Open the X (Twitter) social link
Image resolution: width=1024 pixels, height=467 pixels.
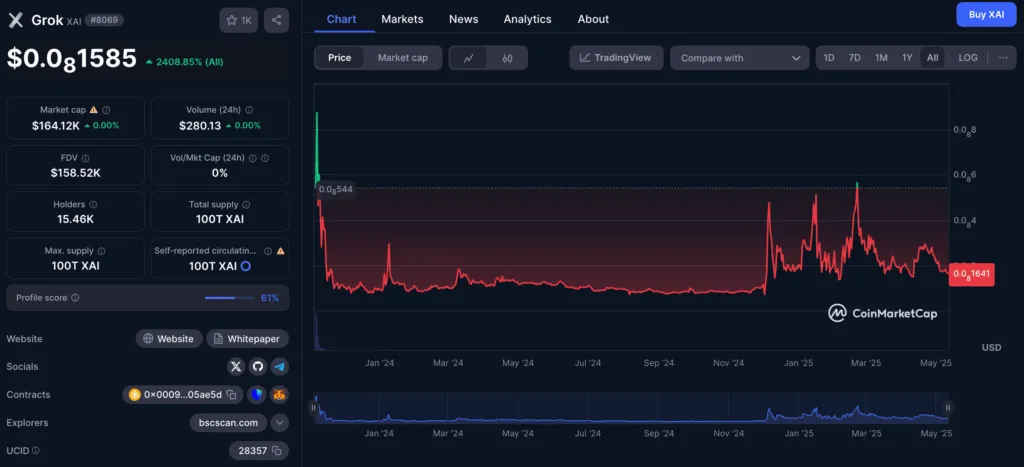pos(236,367)
